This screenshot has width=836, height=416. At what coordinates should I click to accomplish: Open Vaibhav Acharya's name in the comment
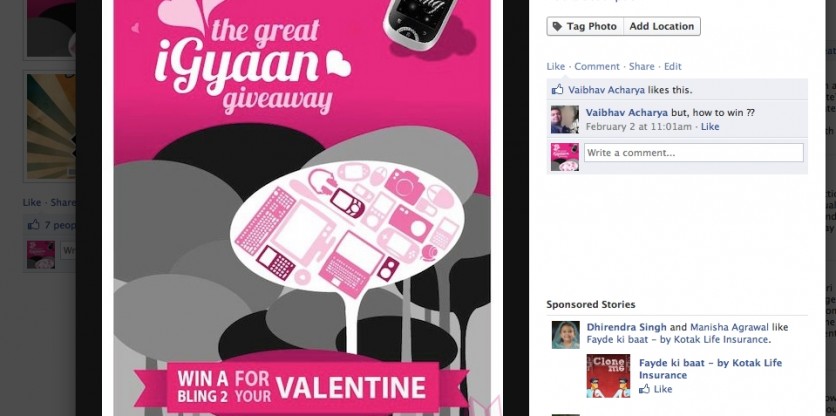[x=626, y=113]
